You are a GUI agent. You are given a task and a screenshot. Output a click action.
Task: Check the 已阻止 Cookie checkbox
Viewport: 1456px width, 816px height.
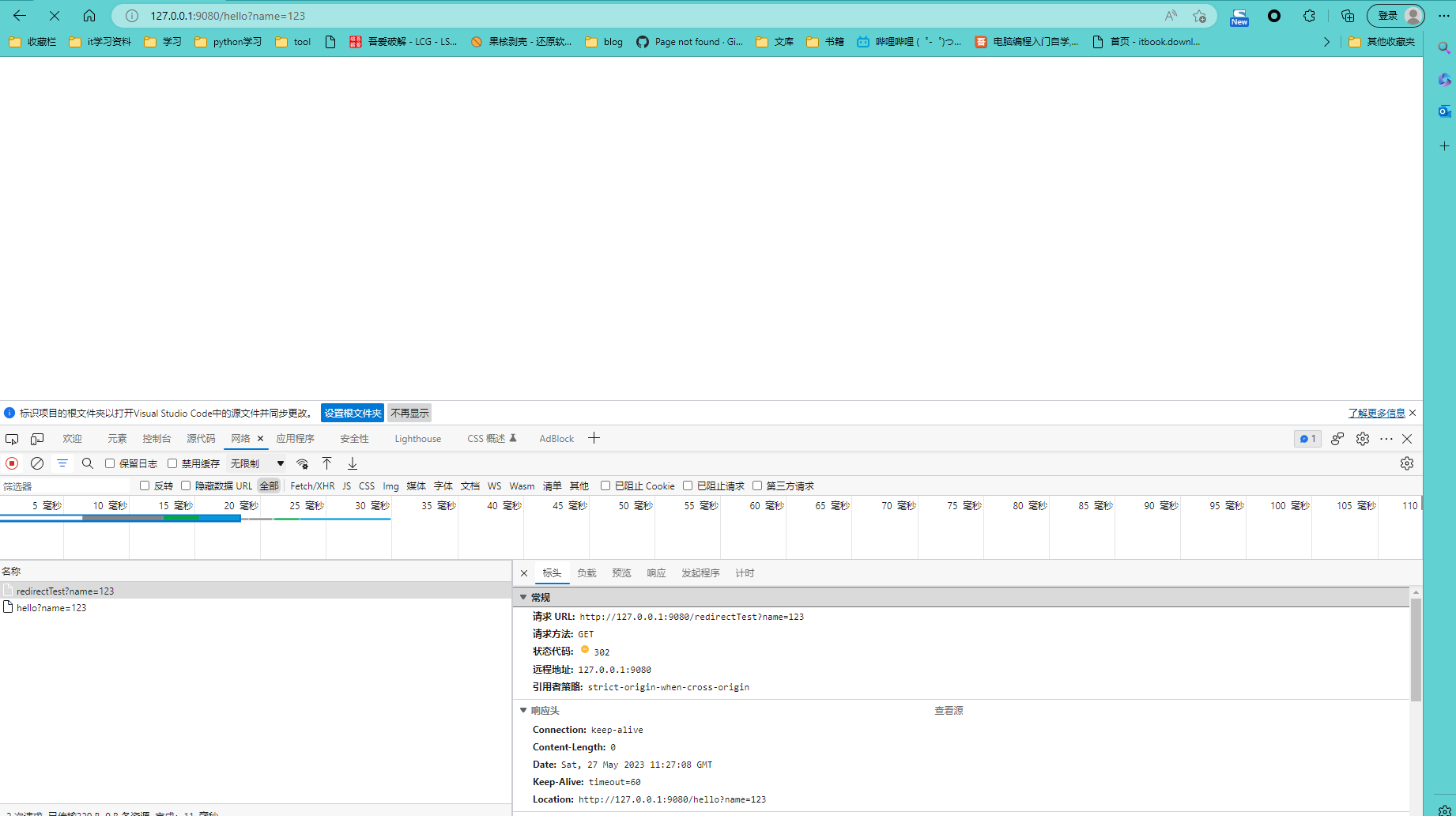pos(605,485)
